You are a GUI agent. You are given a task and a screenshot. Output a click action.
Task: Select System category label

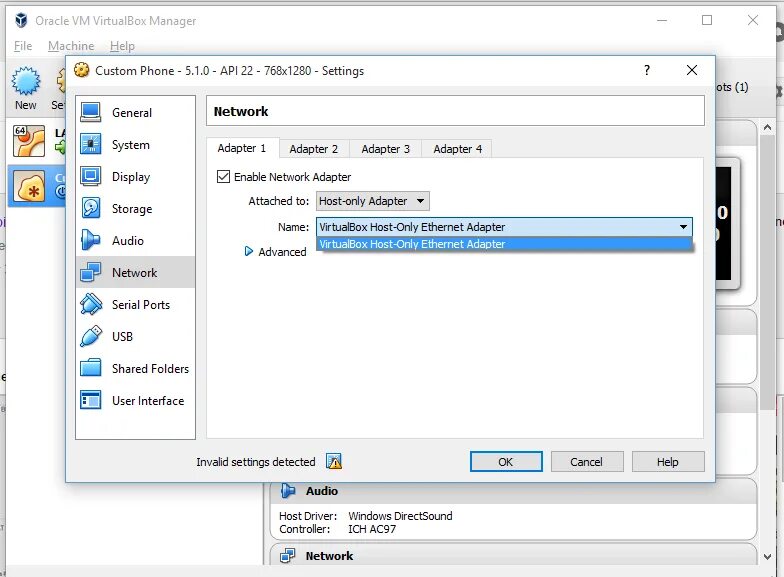(130, 145)
